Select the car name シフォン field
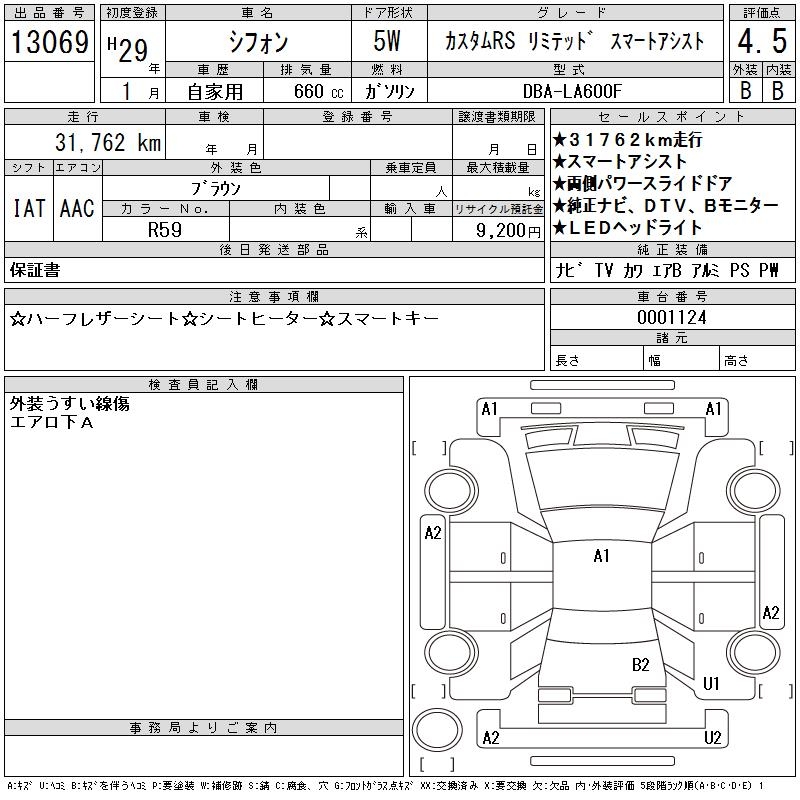 pyautogui.click(x=256, y=41)
